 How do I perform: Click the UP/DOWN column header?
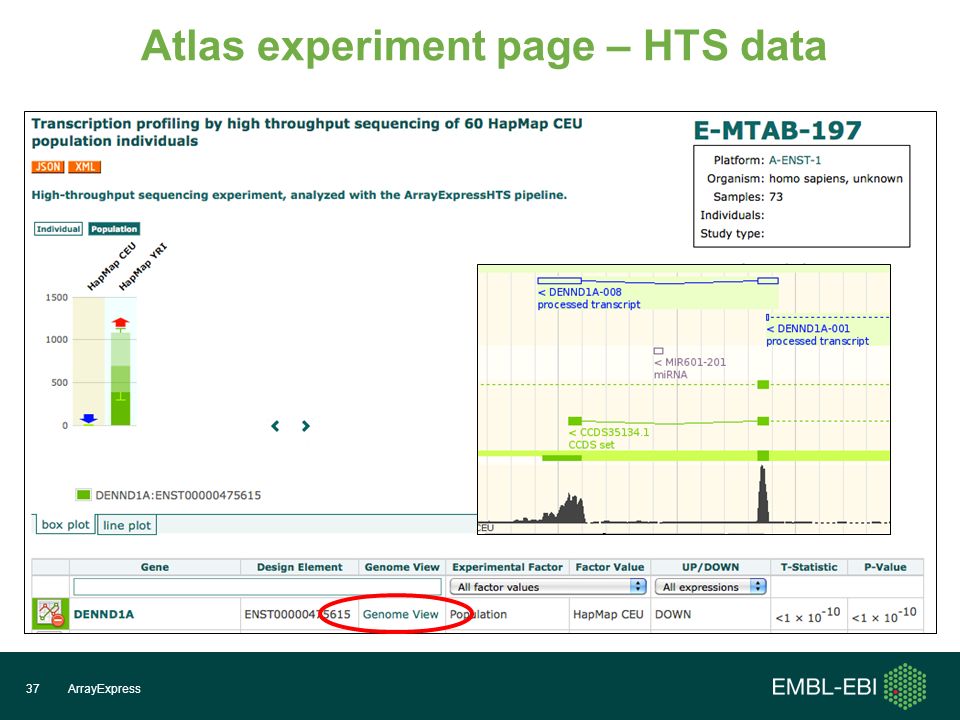[x=710, y=567]
